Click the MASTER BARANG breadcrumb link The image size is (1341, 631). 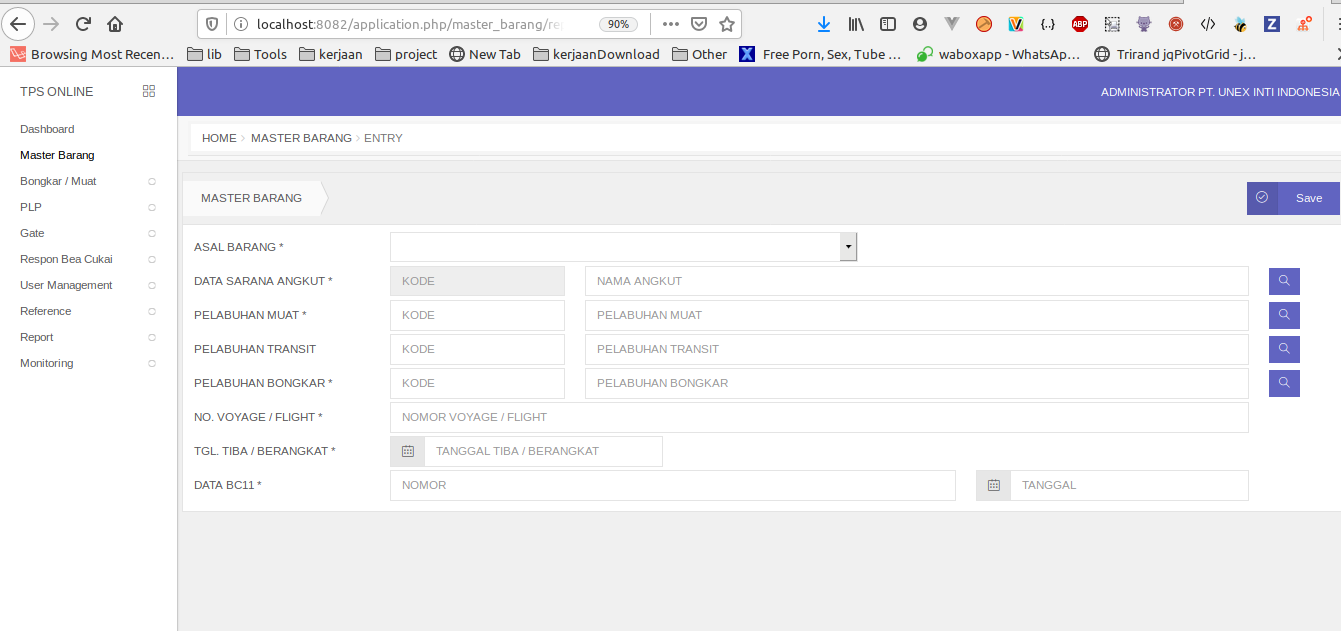coord(301,138)
